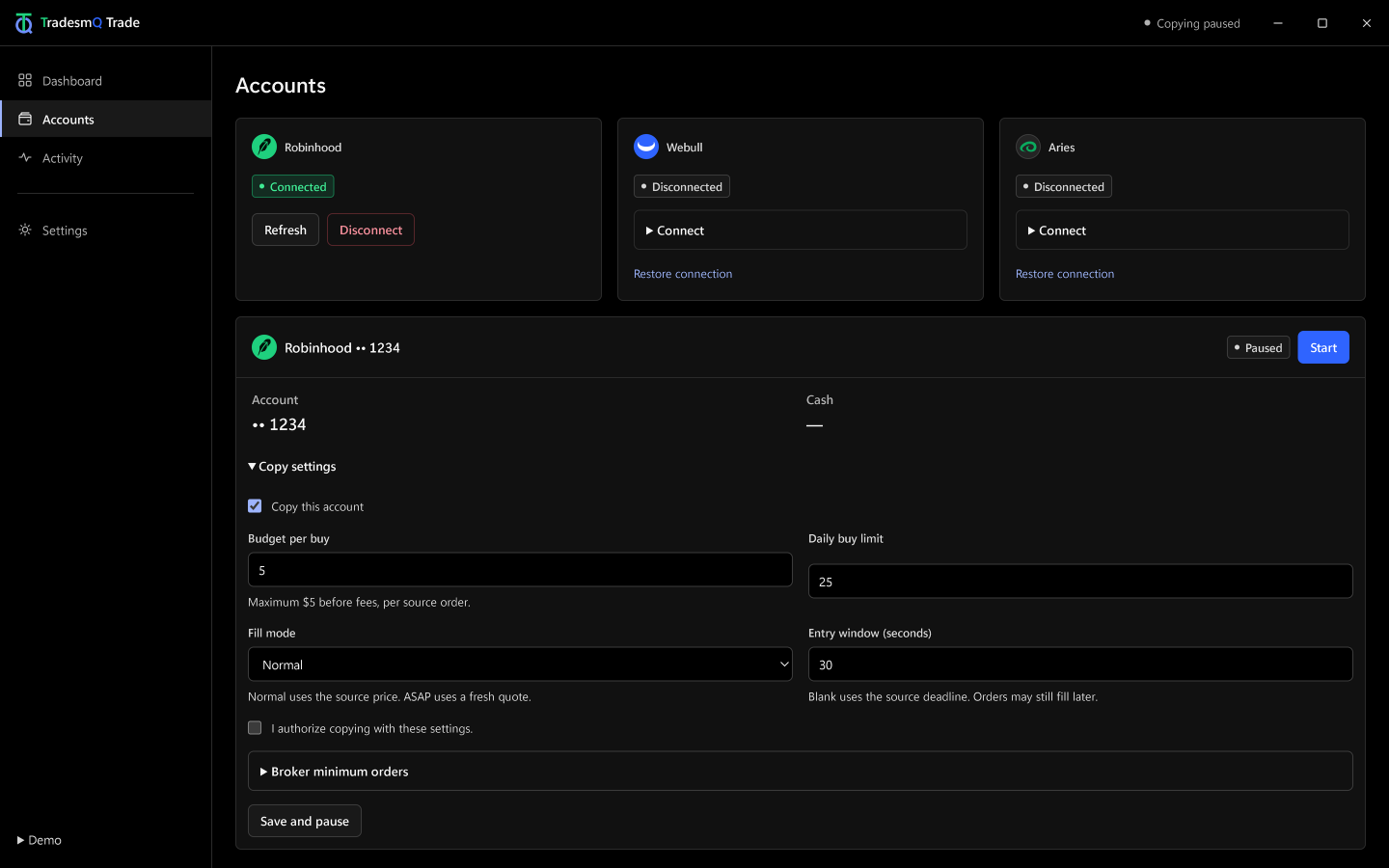Viewport: 1389px width, 868px height.
Task: Click the TradesmQ logo icon
Action: (23, 23)
